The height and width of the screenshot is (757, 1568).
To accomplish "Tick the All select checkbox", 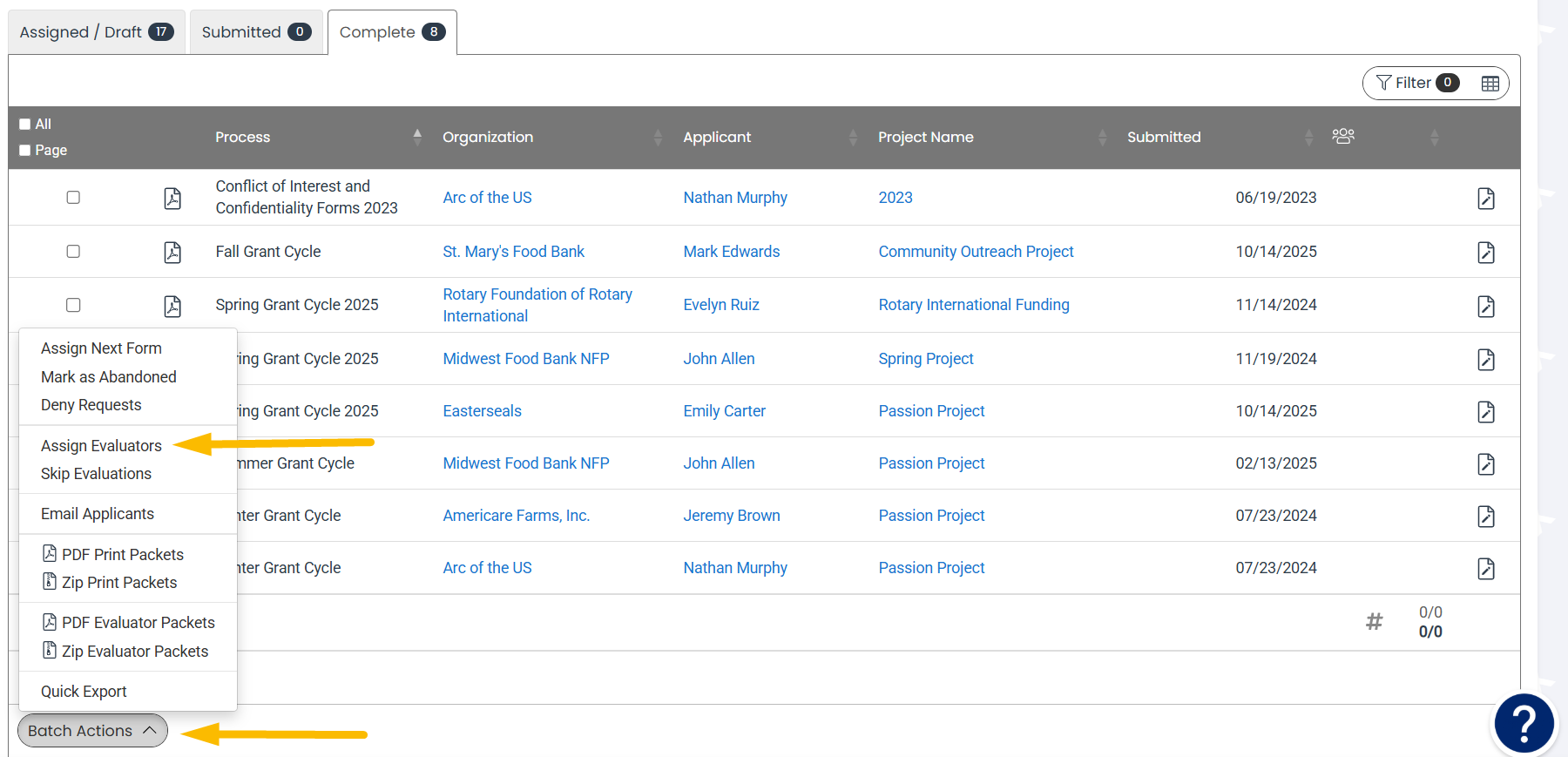I will point(25,125).
